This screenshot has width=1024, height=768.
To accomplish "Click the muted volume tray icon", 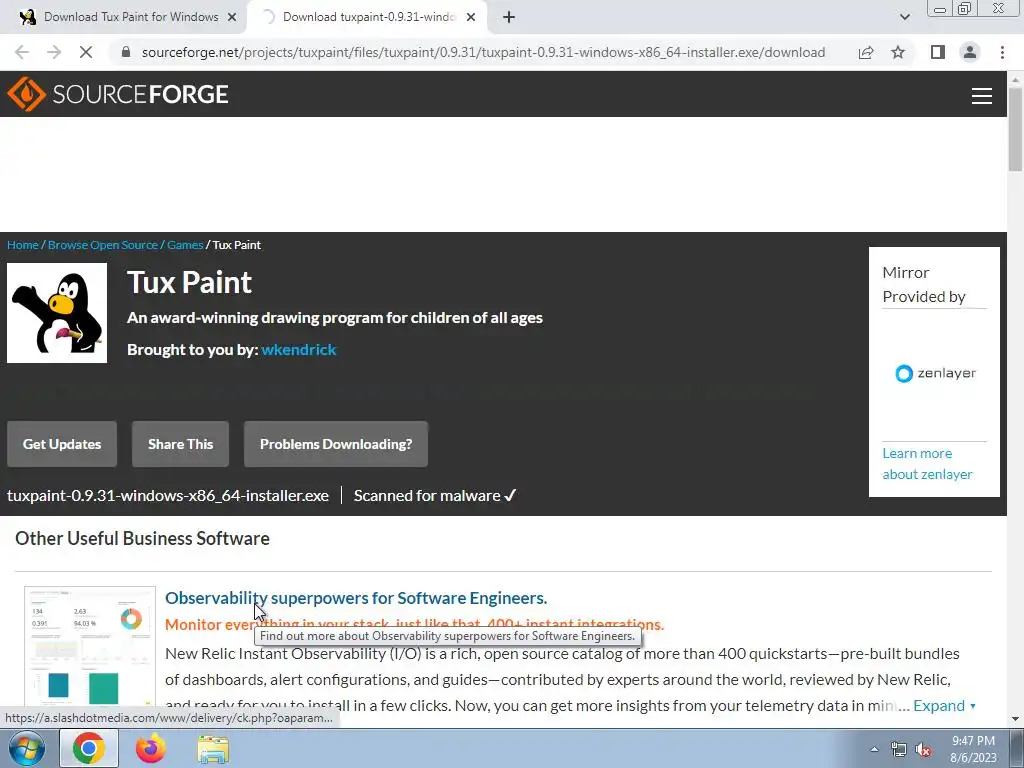I will [923, 749].
